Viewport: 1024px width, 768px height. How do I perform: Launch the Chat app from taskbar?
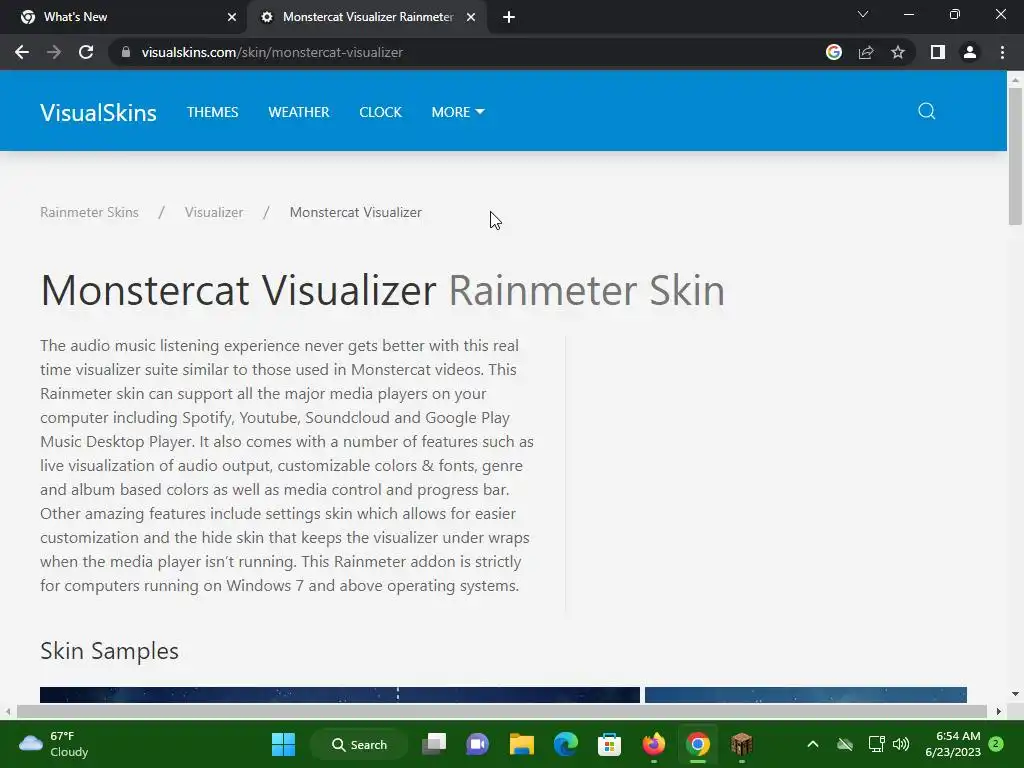click(477, 744)
